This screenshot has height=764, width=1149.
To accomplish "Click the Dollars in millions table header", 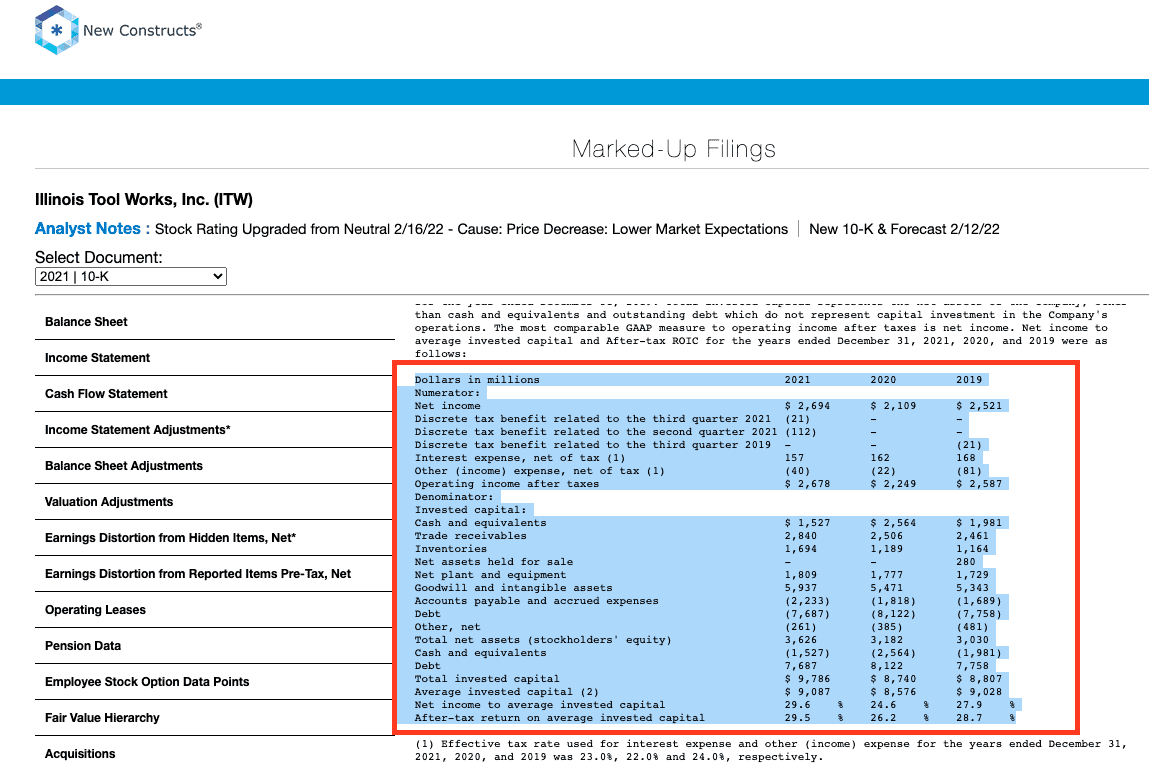I will coord(477,379).
